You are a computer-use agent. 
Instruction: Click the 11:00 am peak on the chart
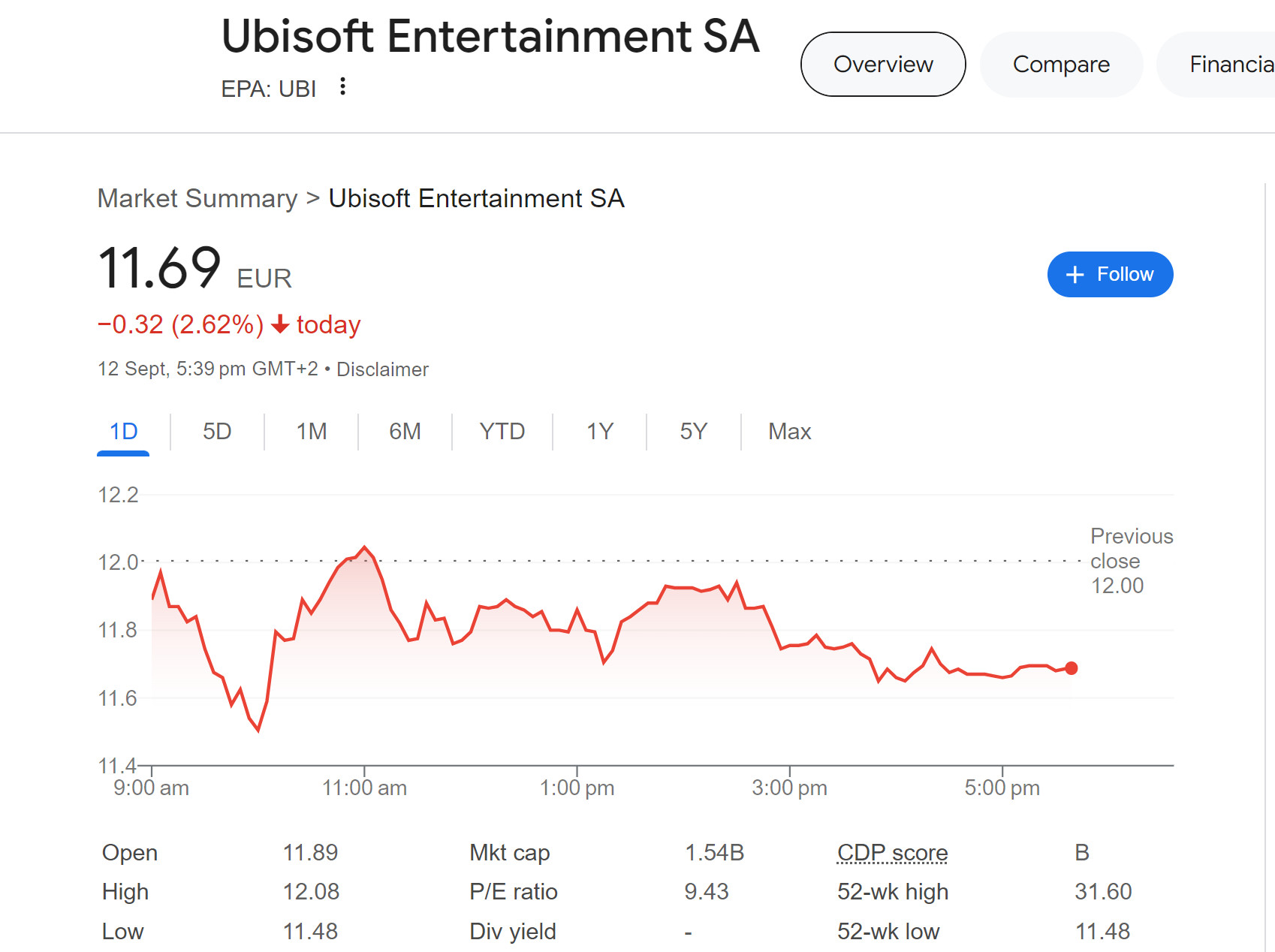pyautogui.click(x=365, y=547)
